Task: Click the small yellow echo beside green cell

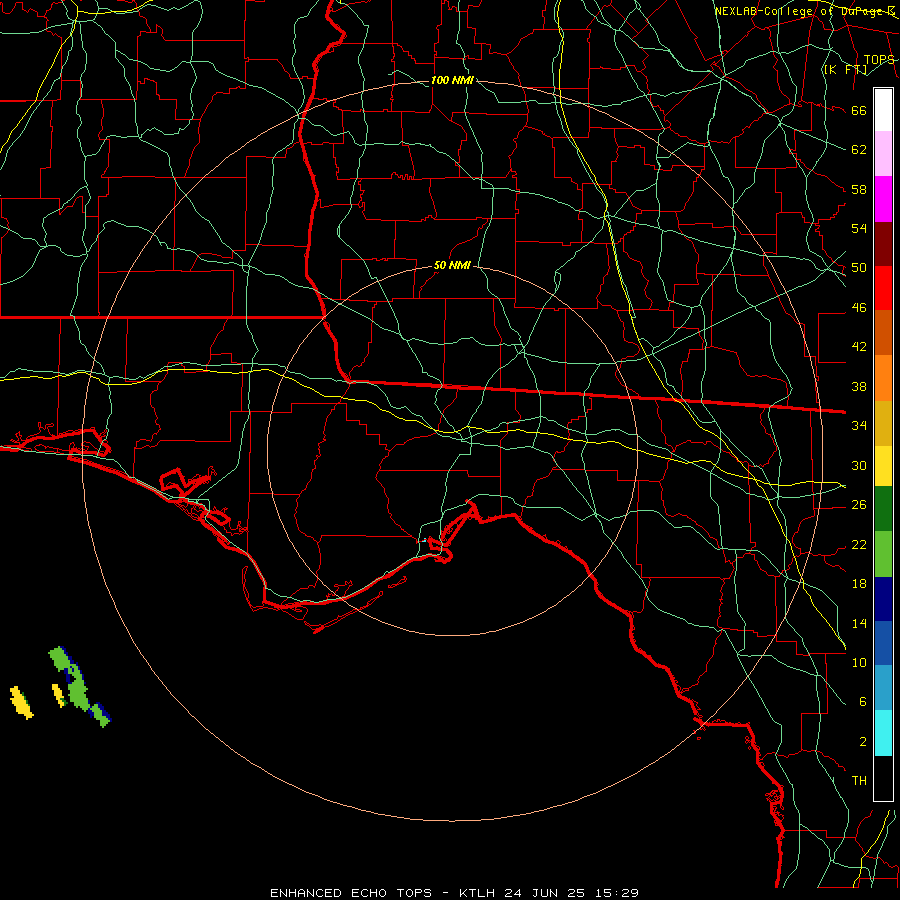Action: pos(58,694)
